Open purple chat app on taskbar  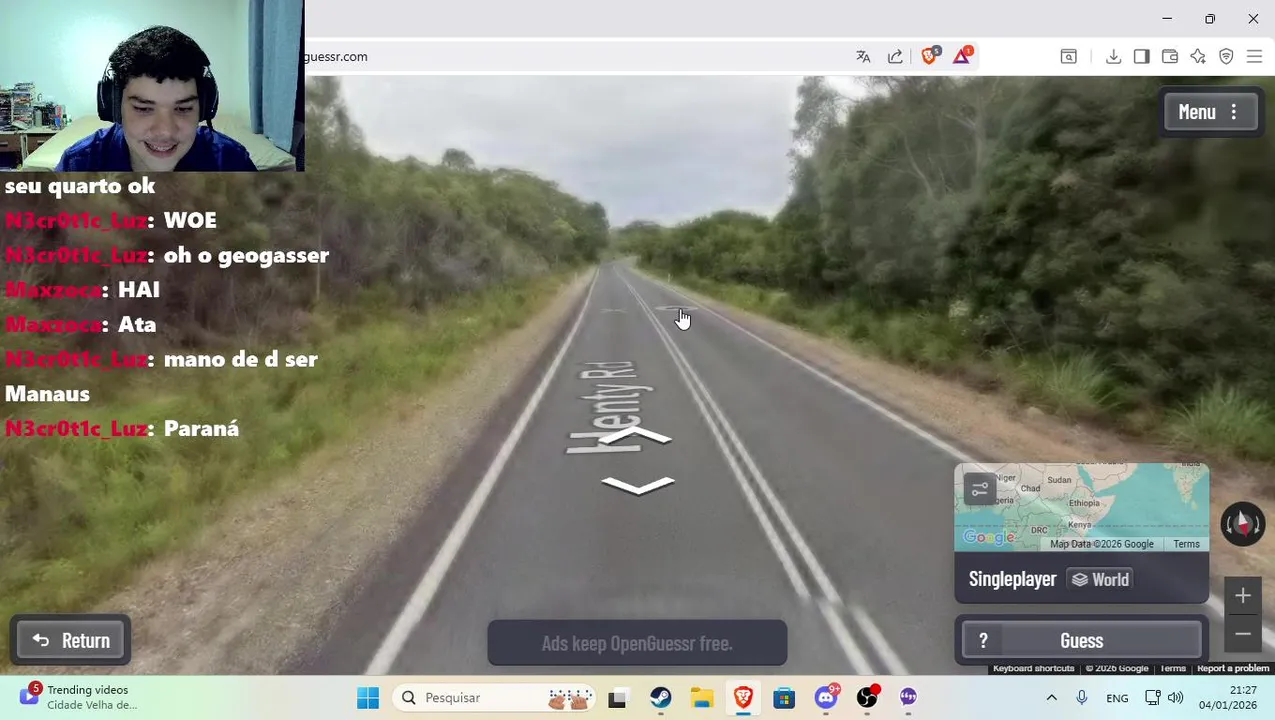point(908,698)
